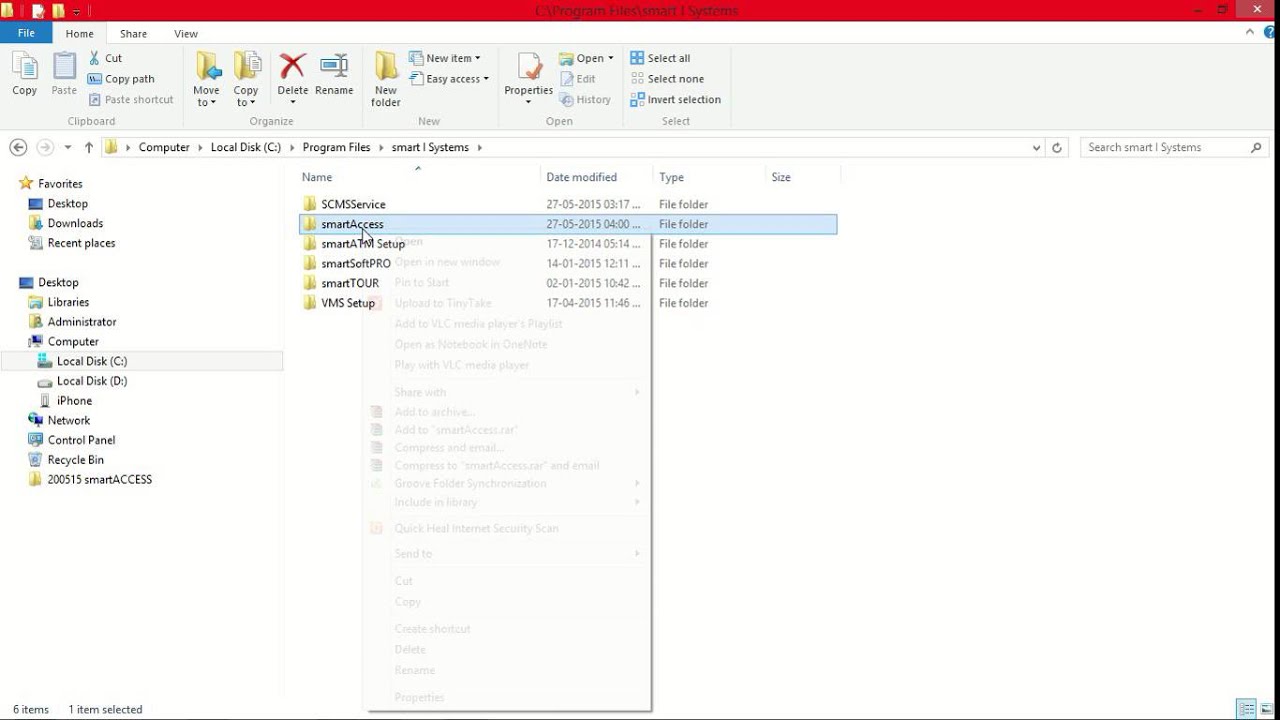1280x720 pixels.
Task: Switch to the details view icon
Action: point(1246,709)
